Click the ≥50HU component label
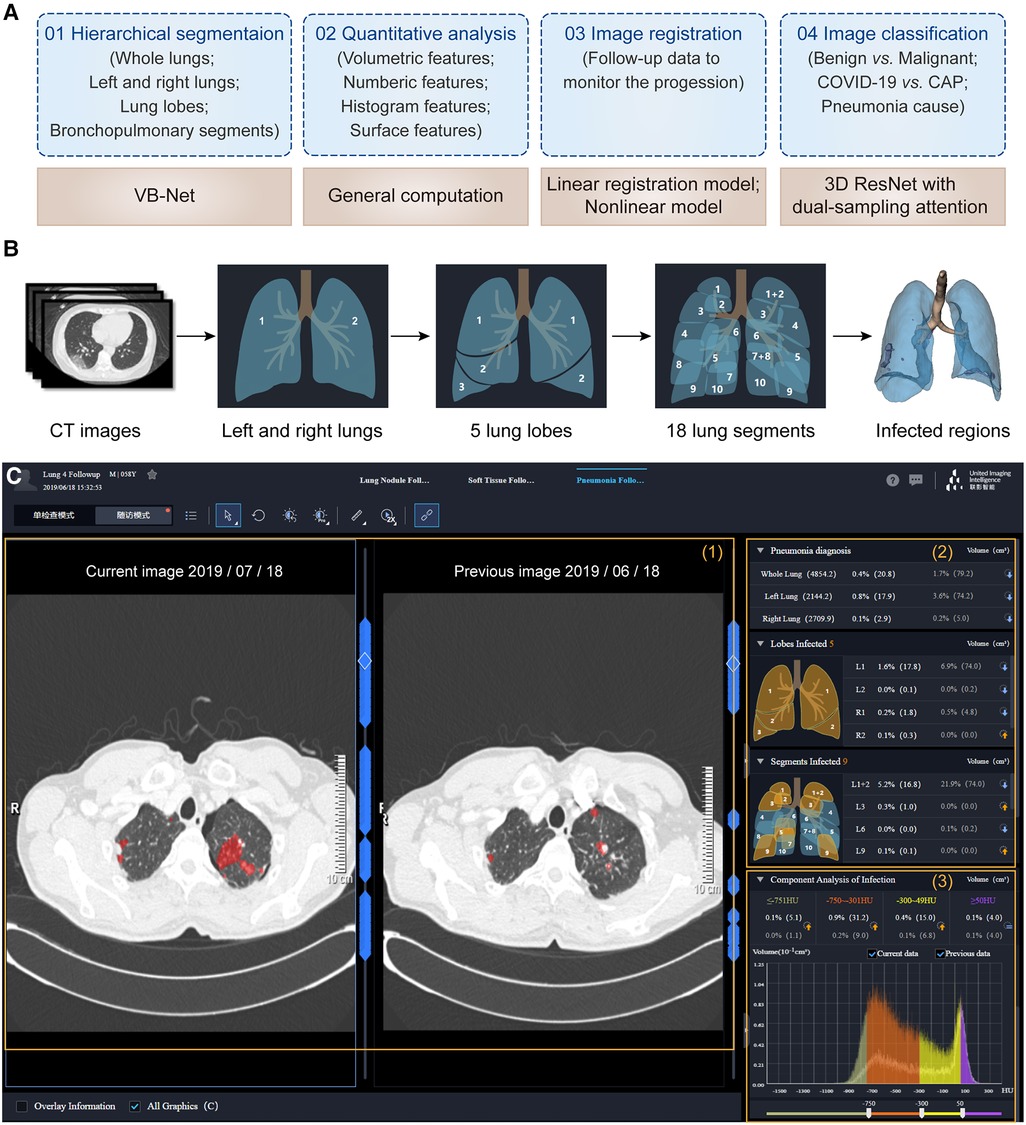This screenshot has height=1125, width=1026. click(983, 900)
